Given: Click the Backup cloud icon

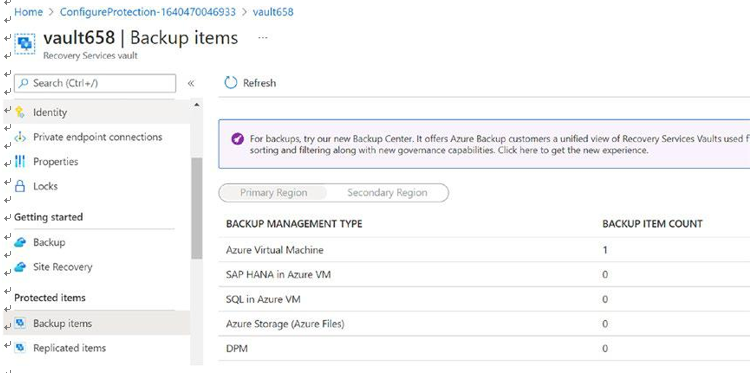Looking at the screenshot, I should point(20,242).
